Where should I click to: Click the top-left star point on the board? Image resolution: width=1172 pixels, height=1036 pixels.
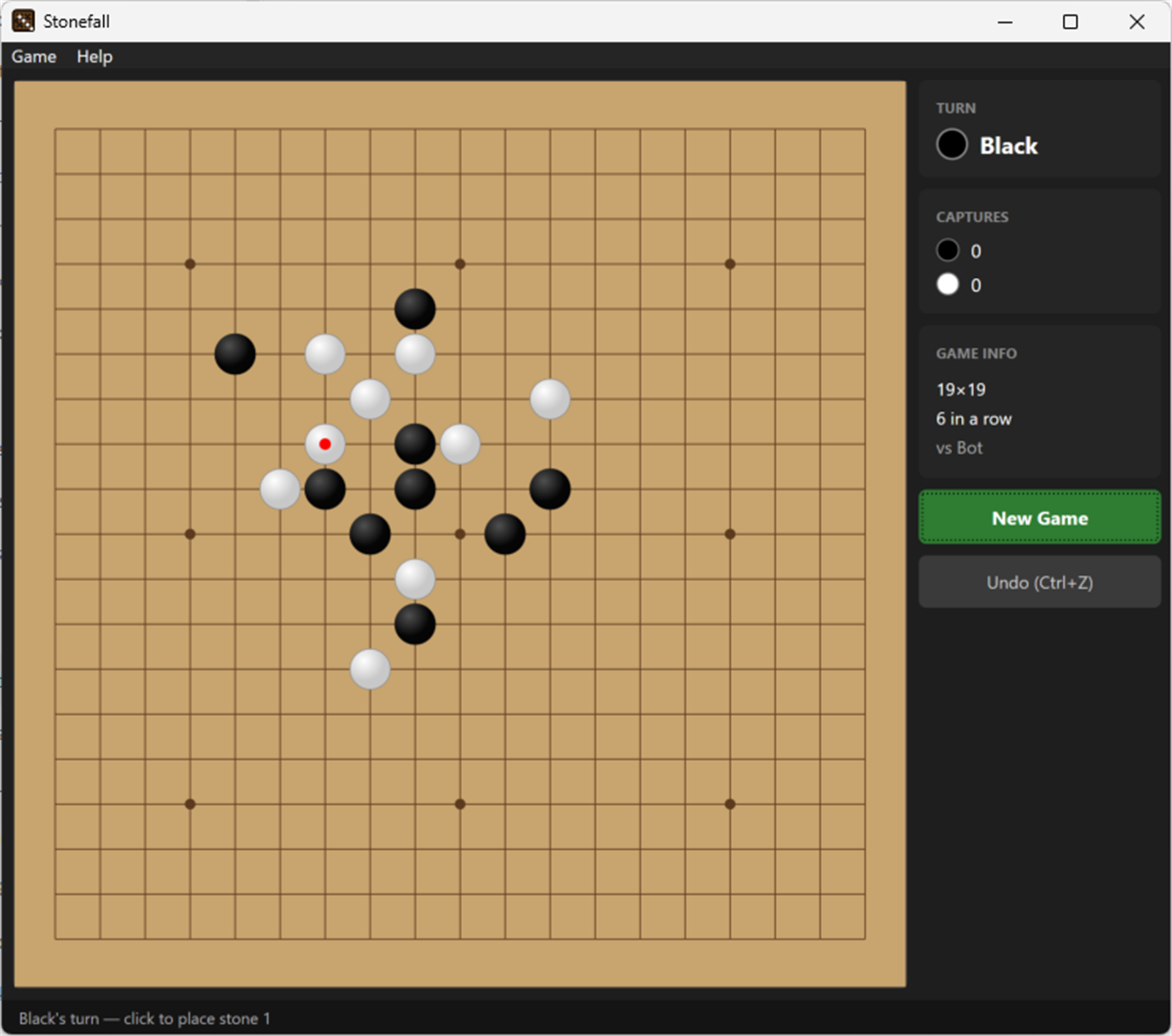click(x=190, y=264)
